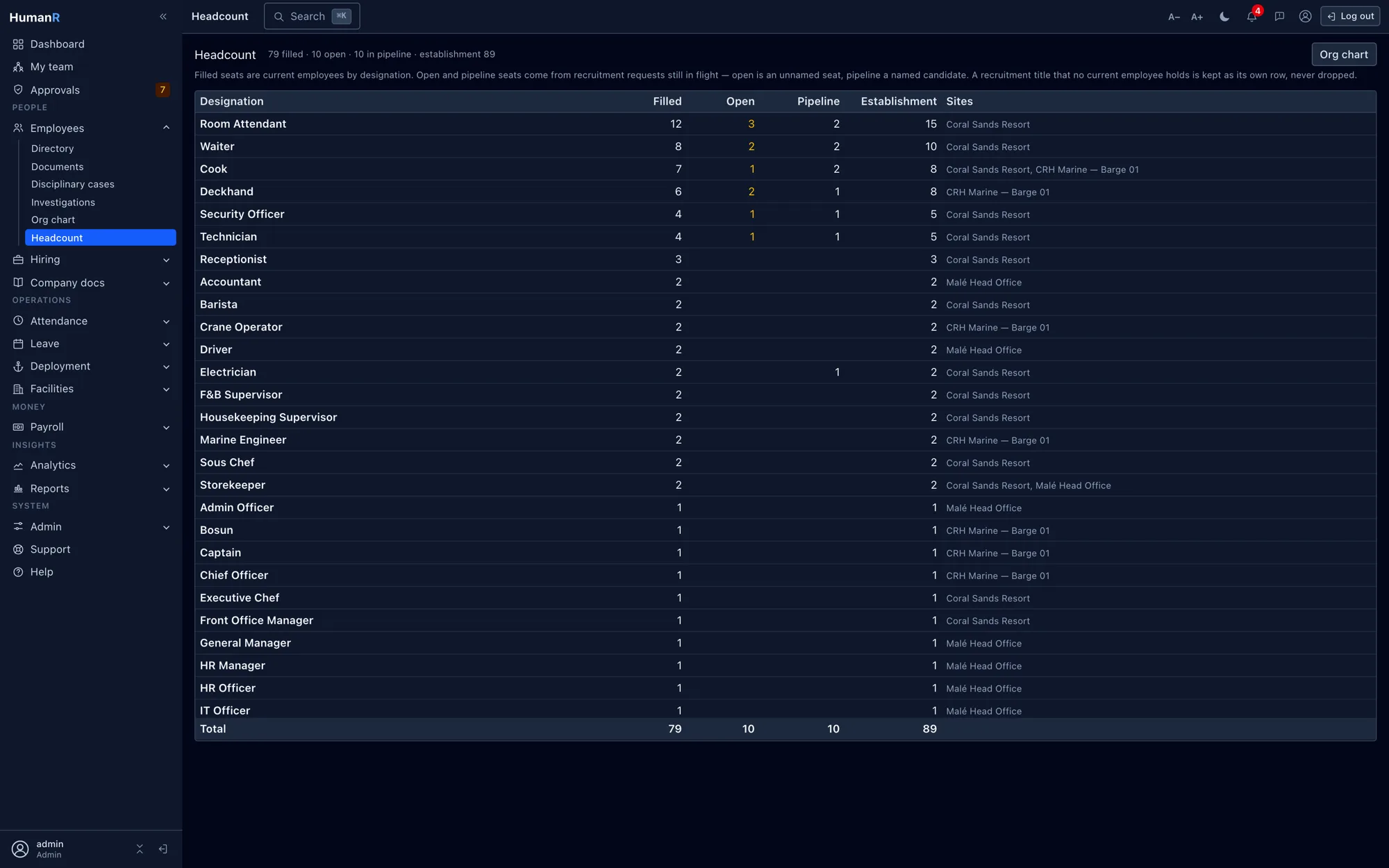Expand the Analytics section chevron
The image size is (1389, 868).
point(166,465)
